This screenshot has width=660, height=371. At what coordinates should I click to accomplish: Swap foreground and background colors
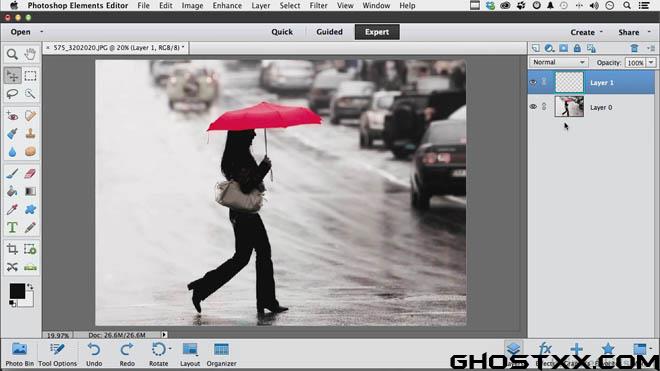point(30,287)
